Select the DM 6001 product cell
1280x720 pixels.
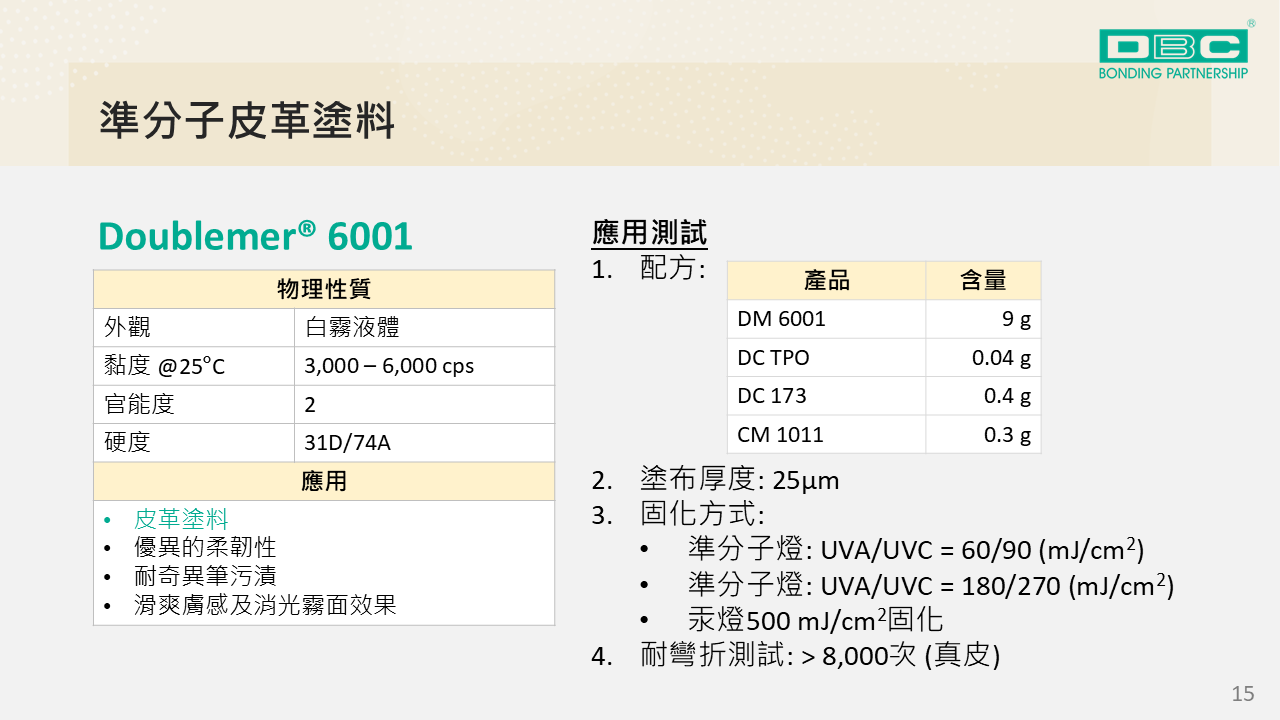coord(782,320)
